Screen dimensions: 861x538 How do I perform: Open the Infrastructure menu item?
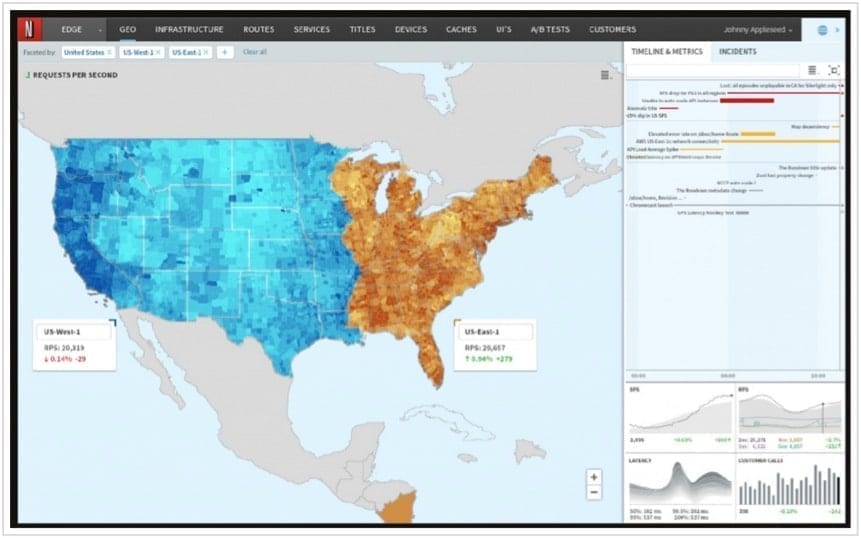(x=189, y=30)
